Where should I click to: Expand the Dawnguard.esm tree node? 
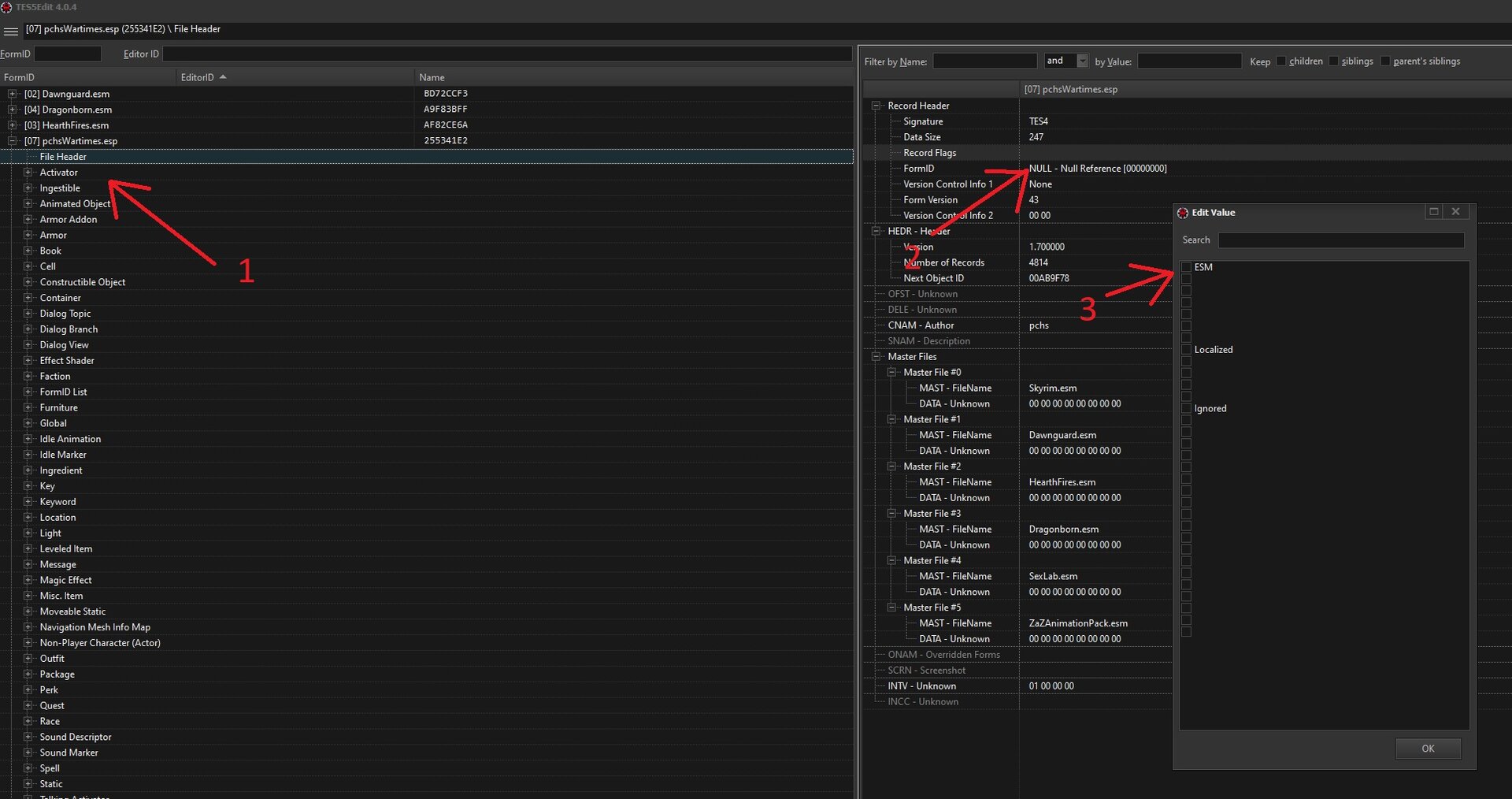click(x=12, y=94)
